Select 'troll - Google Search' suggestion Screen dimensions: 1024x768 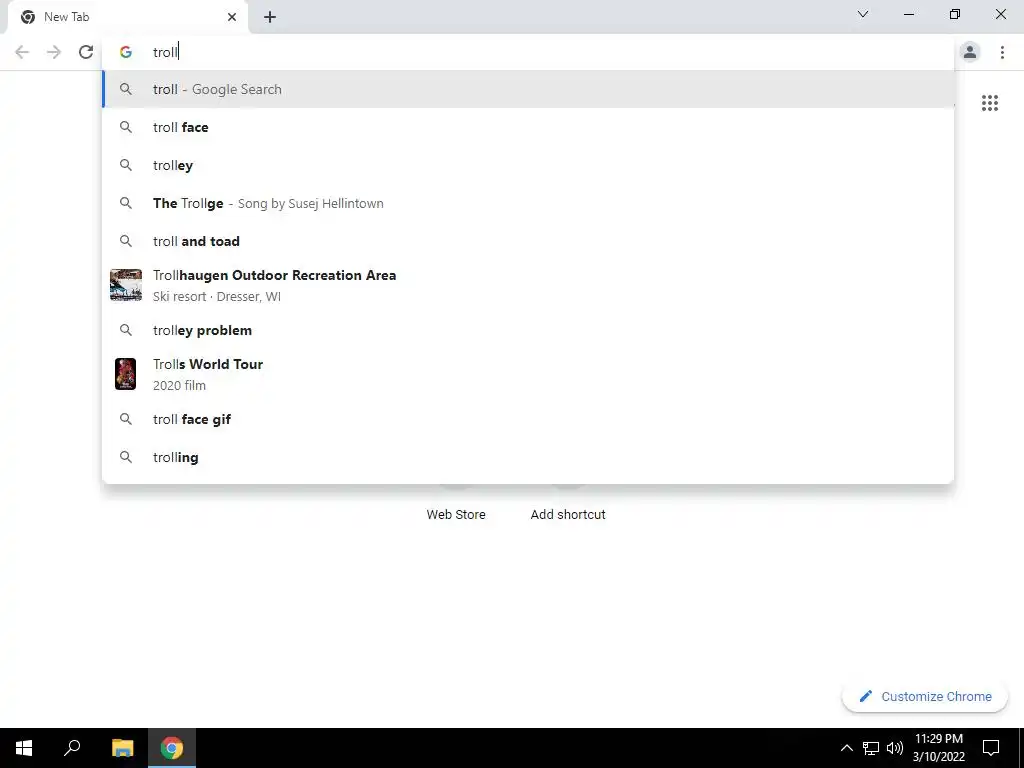coord(528,89)
